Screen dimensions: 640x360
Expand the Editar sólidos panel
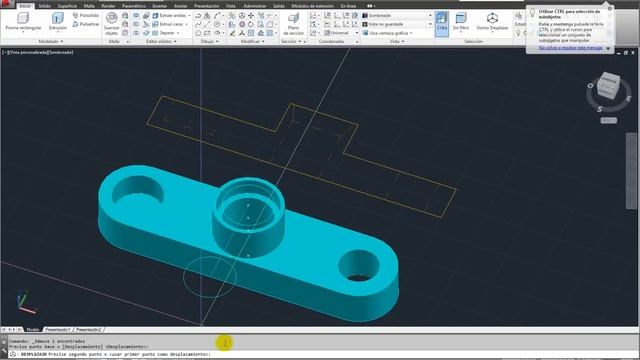coord(161,41)
